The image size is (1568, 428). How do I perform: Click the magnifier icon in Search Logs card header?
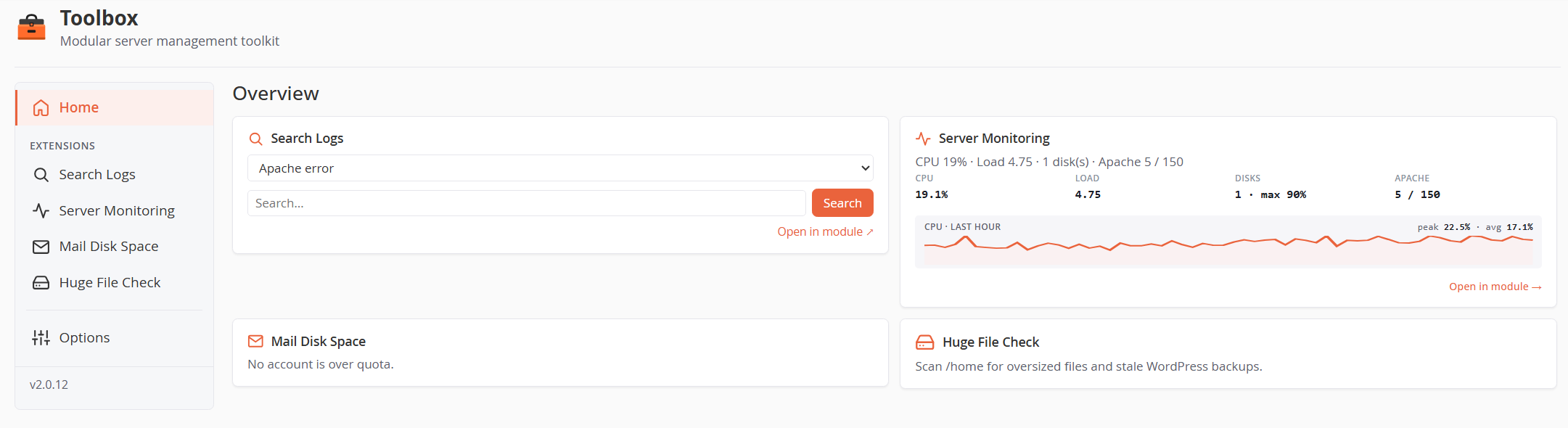pyautogui.click(x=255, y=139)
